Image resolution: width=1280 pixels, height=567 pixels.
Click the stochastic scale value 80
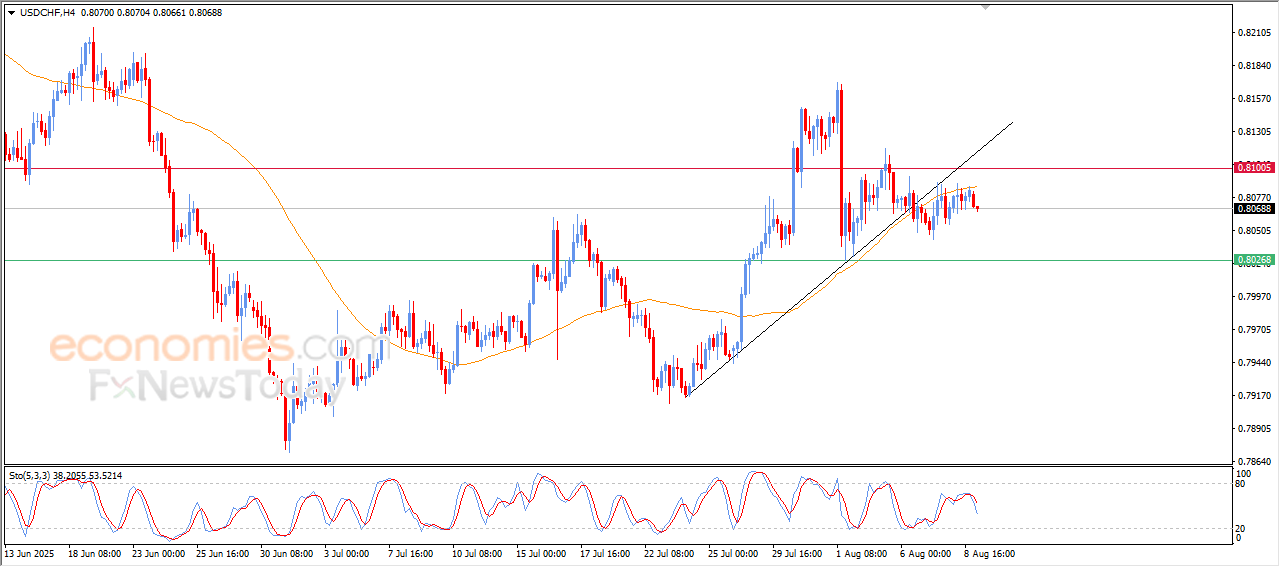tap(1241, 485)
